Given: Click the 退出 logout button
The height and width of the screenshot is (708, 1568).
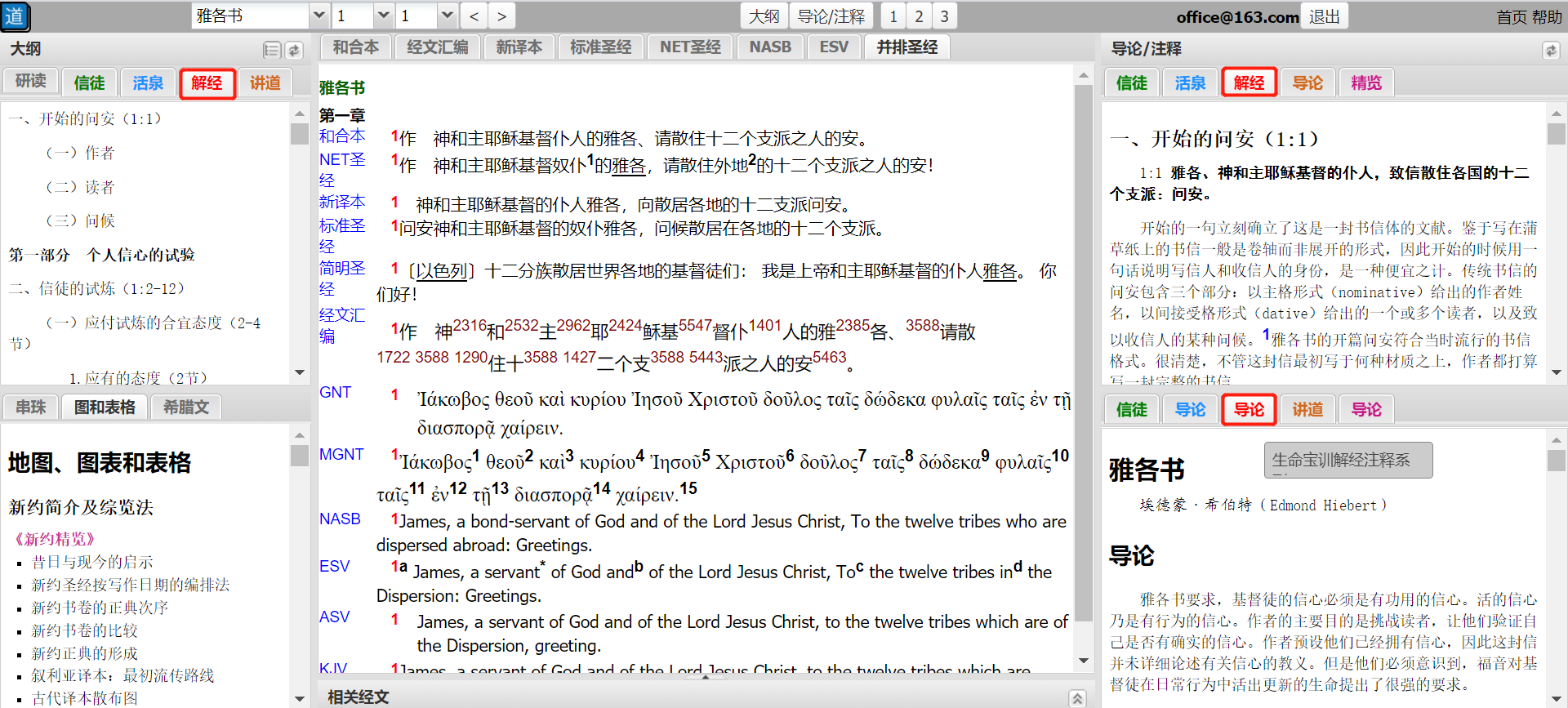Looking at the screenshot, I should click(1324, 16).
